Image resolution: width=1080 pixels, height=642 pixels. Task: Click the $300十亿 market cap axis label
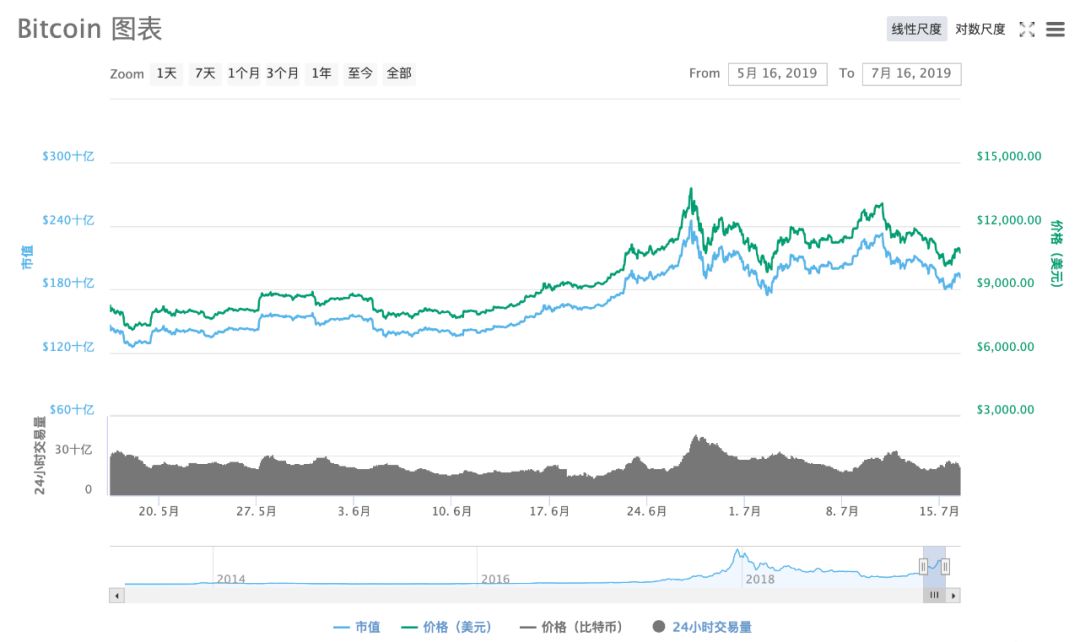click(x=68, y=156)
